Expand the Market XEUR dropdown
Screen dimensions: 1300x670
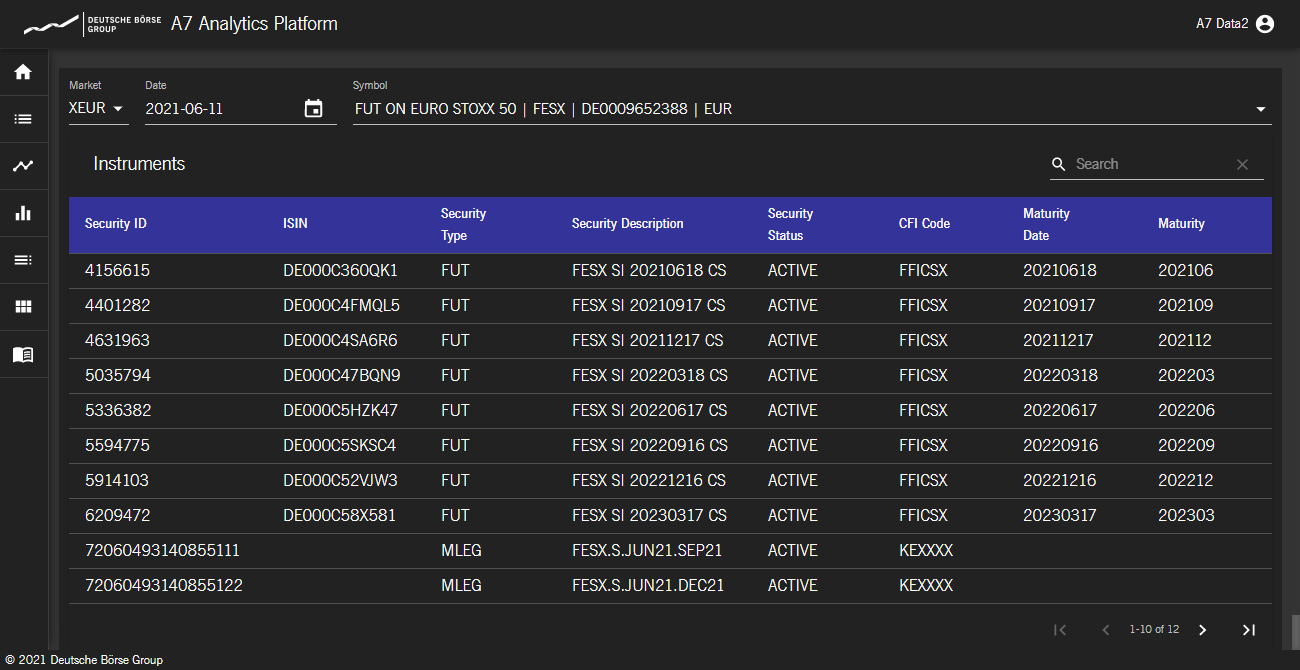tap(98, 109)
